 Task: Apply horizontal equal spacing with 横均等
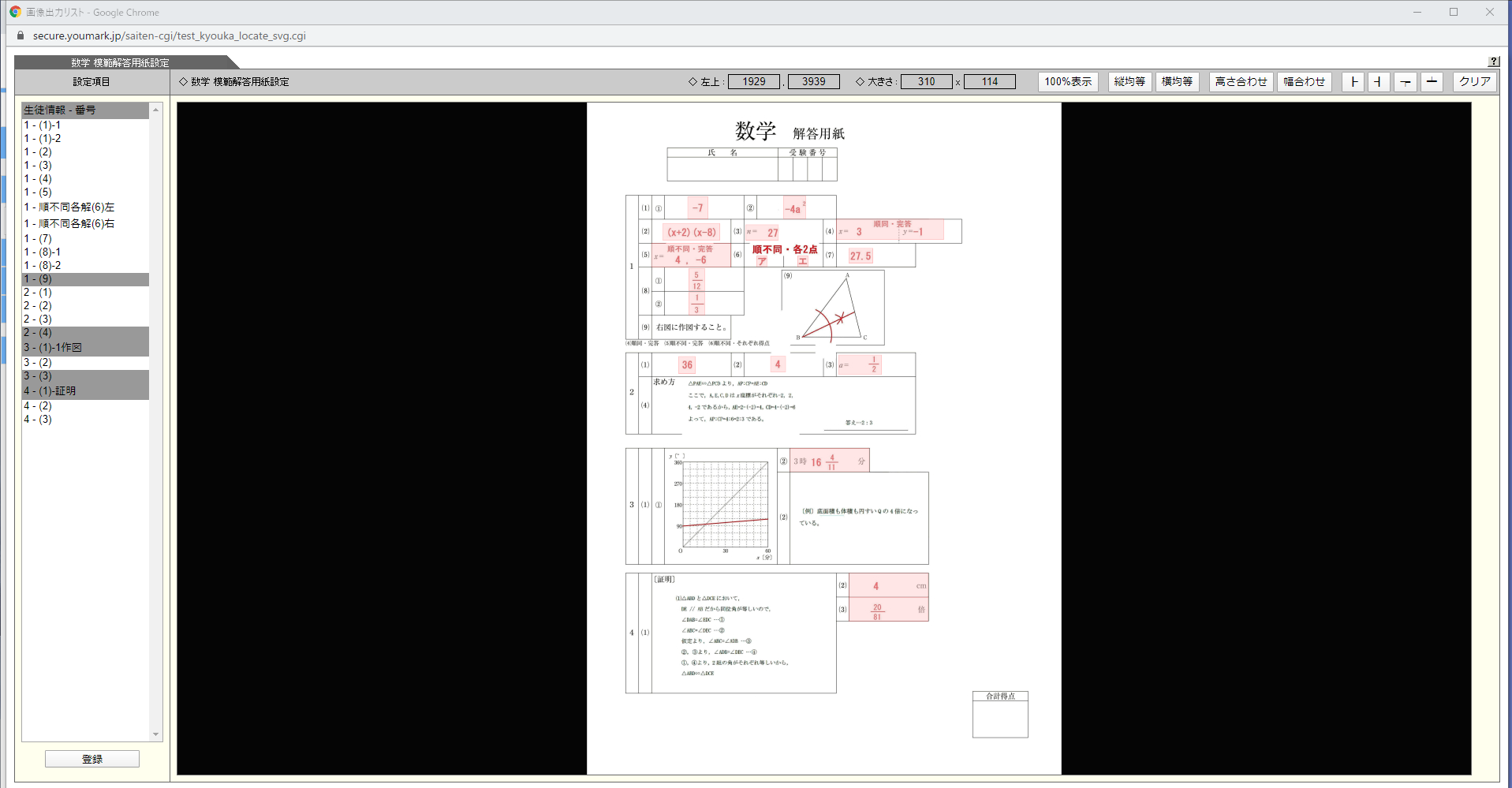(1178, 81)
